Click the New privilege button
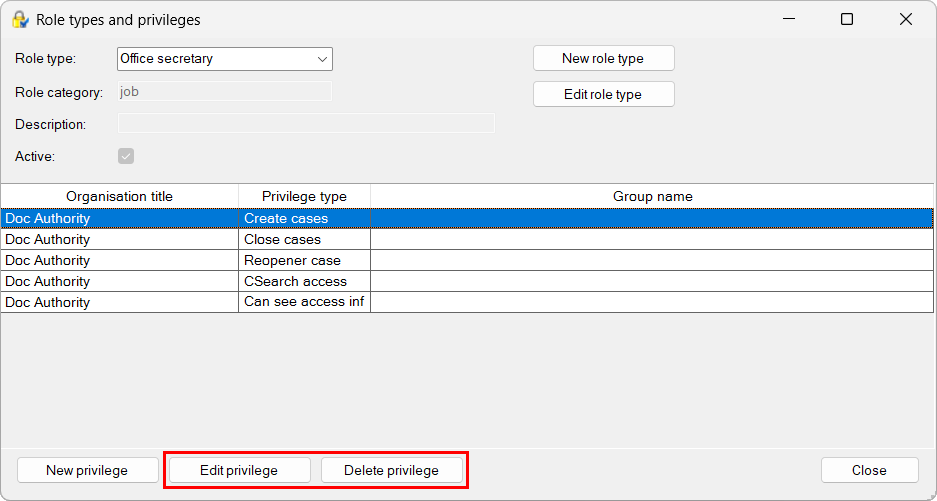This screenshot has height=501, width=937. [87, 470]
